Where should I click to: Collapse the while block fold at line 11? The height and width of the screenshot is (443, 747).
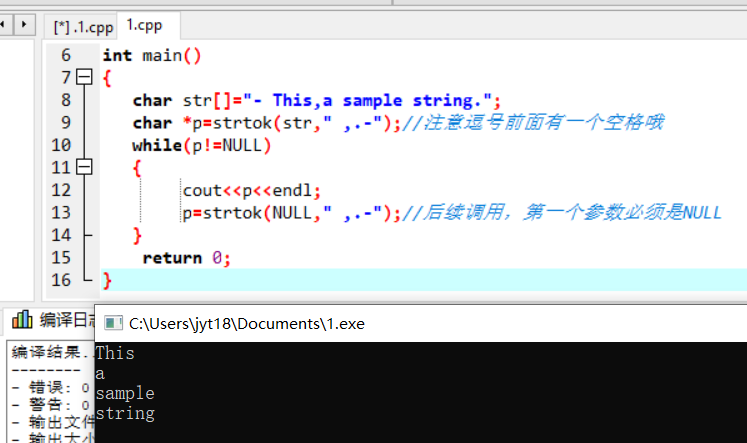coord(84,167)
